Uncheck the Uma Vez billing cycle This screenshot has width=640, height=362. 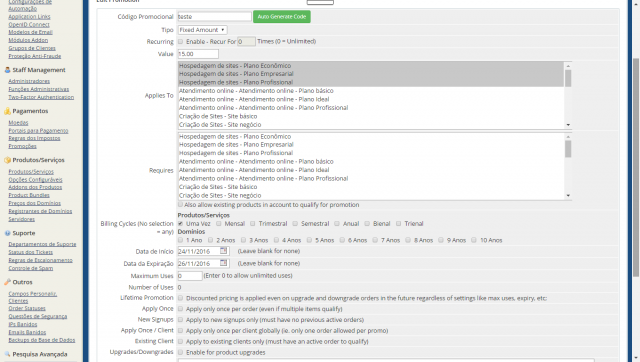point(180,223)
